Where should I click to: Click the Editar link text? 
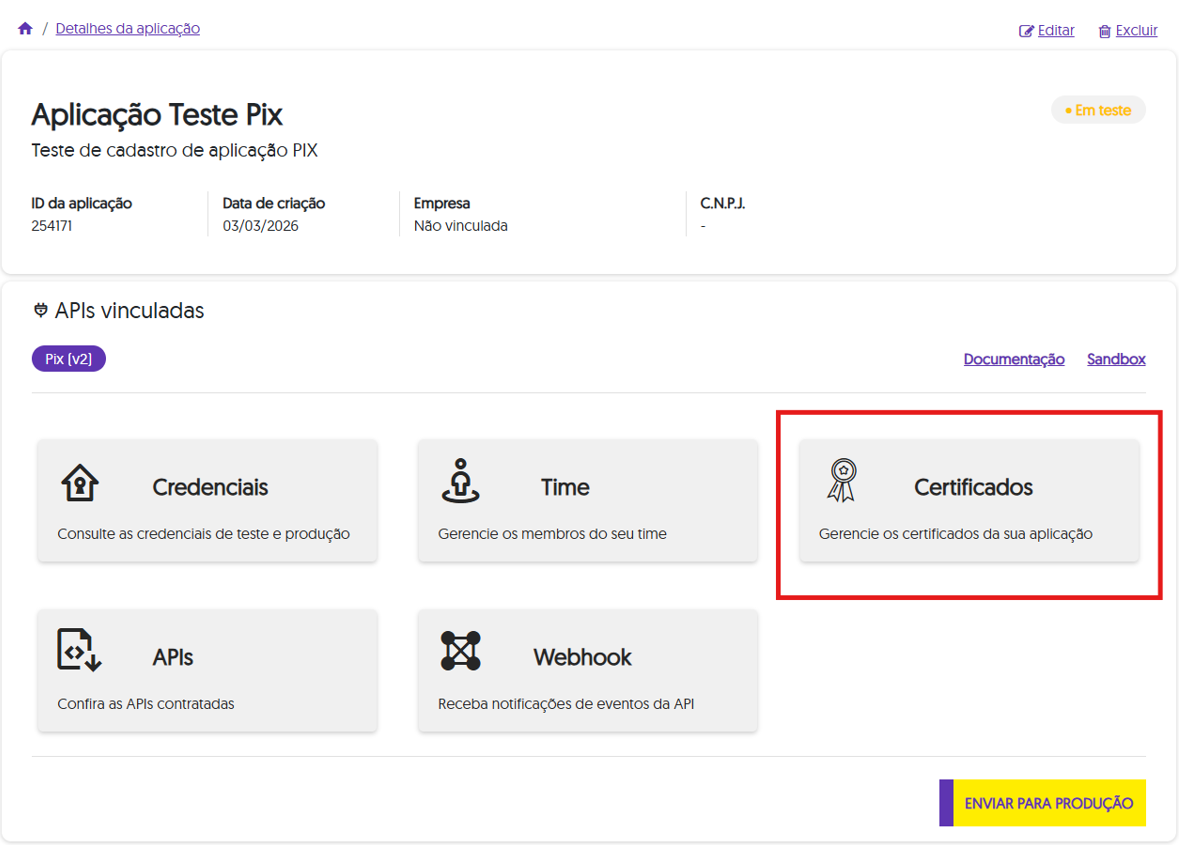pos(1056,31)
